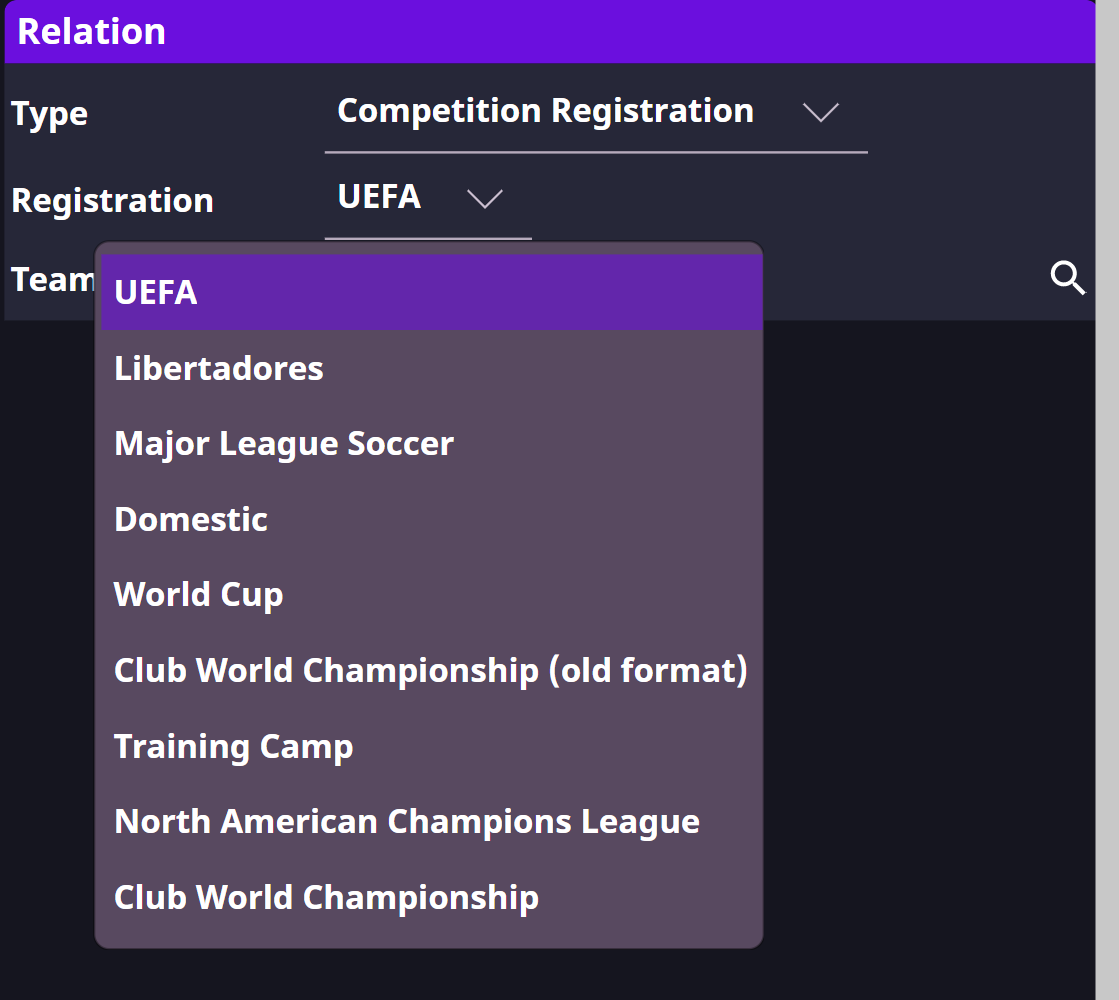Click the Team field label
1119x1000 pixels.
click(52, 279)
